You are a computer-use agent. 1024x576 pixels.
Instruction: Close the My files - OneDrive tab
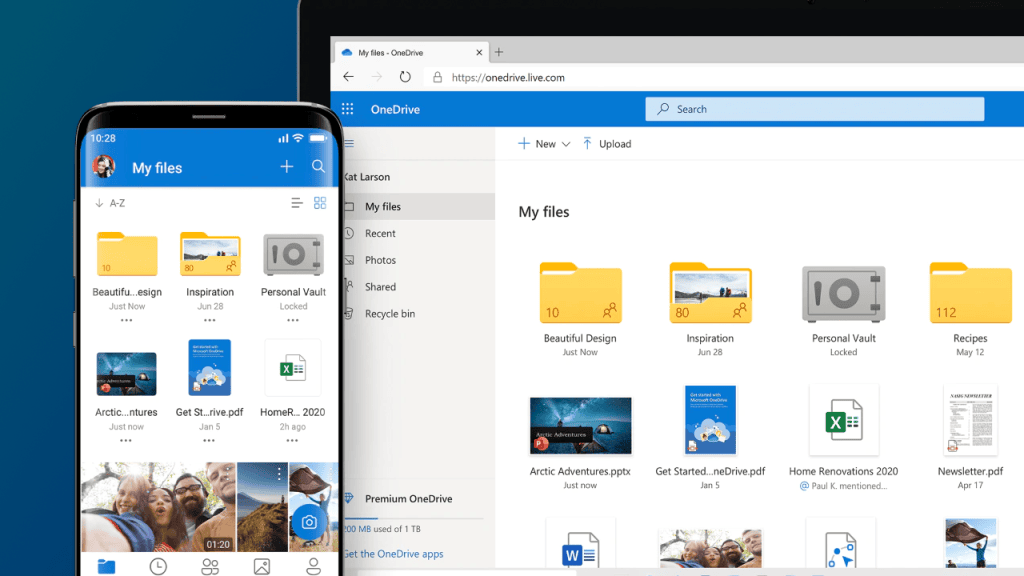pyautogui.click(x=479, y=52)
